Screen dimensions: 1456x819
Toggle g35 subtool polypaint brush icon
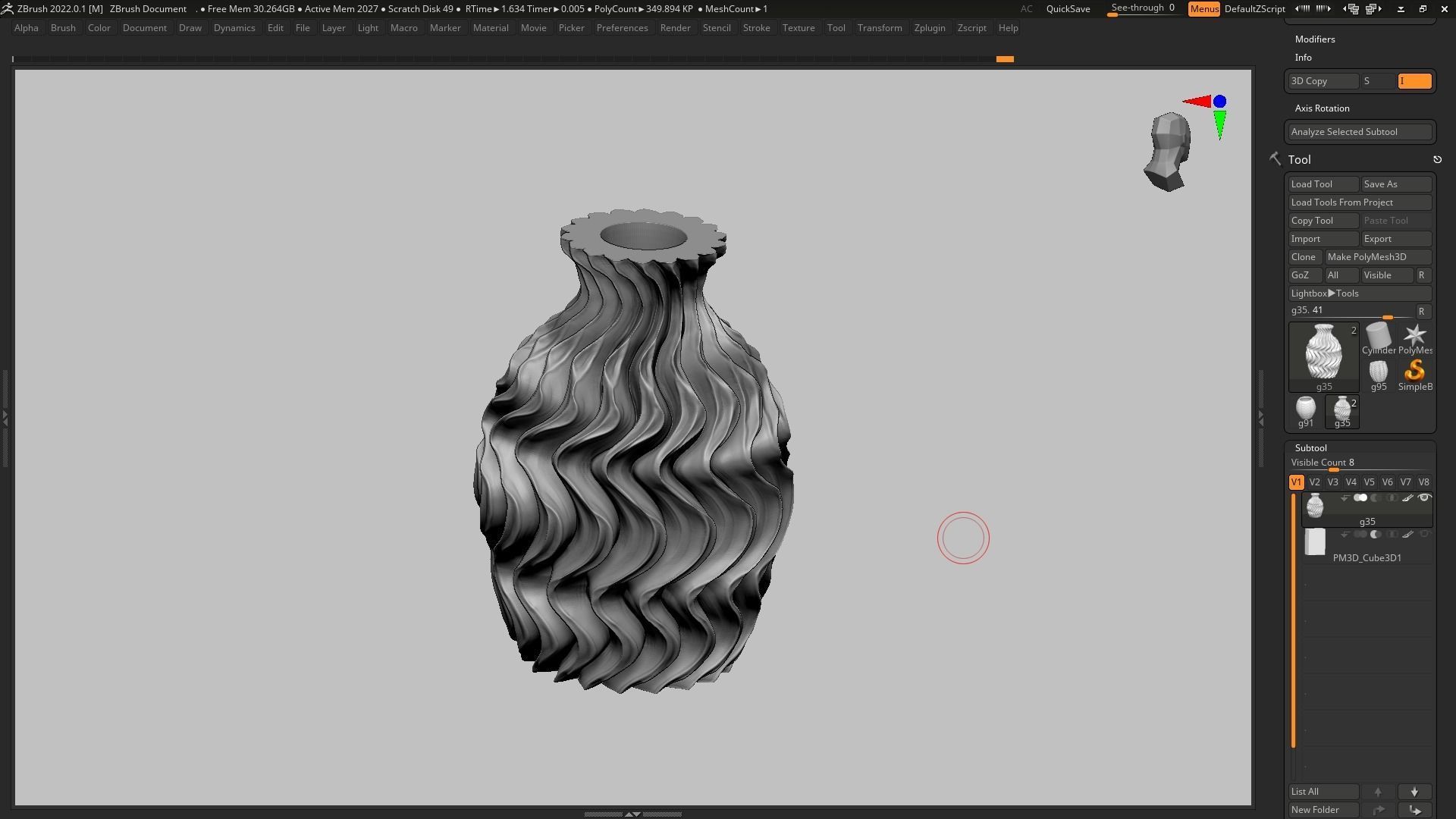click(x=1407, y=498)
